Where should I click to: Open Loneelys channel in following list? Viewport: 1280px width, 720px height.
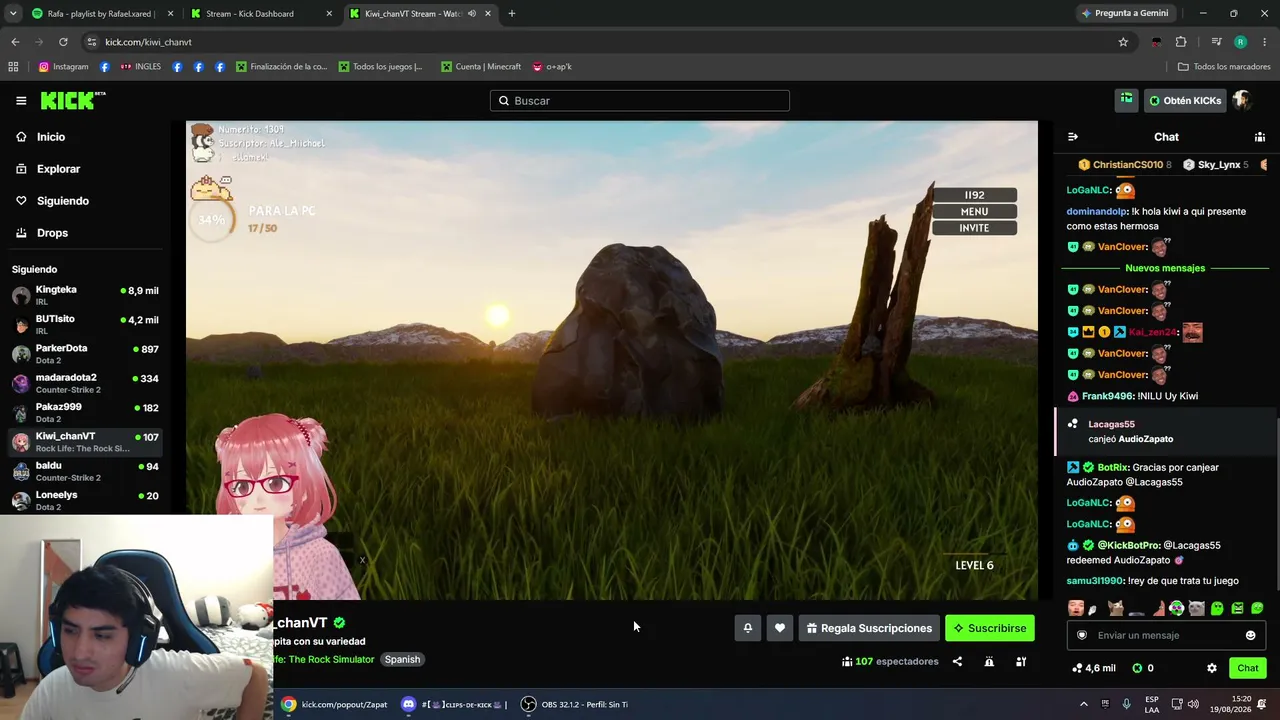(85, 500)
